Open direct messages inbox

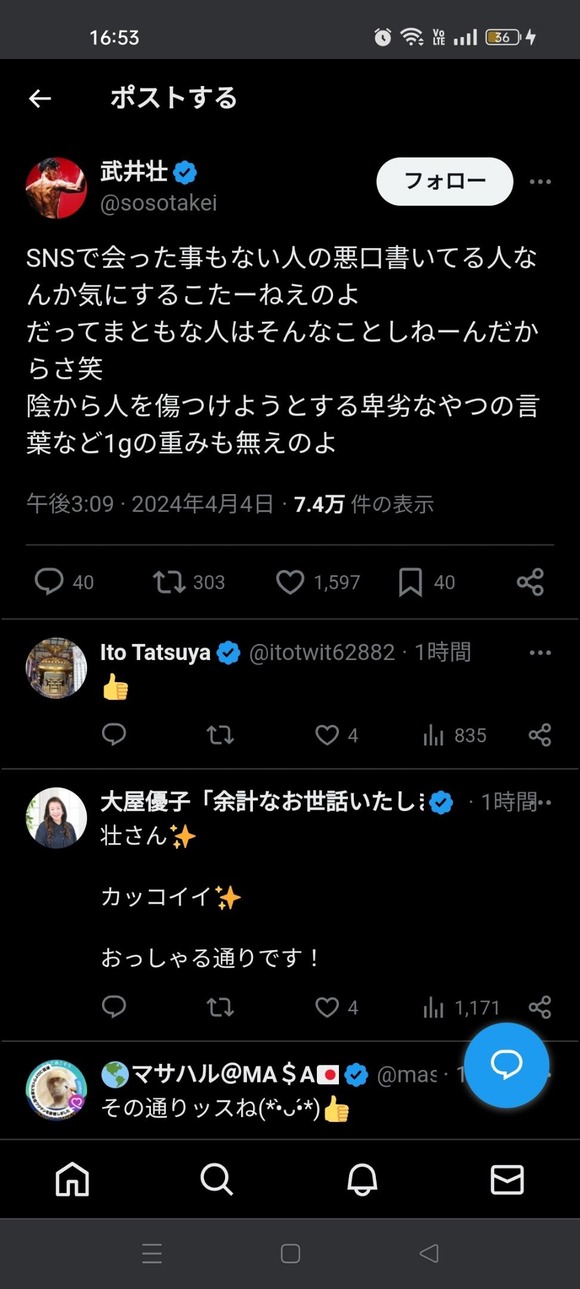[x=507, y=1179]
